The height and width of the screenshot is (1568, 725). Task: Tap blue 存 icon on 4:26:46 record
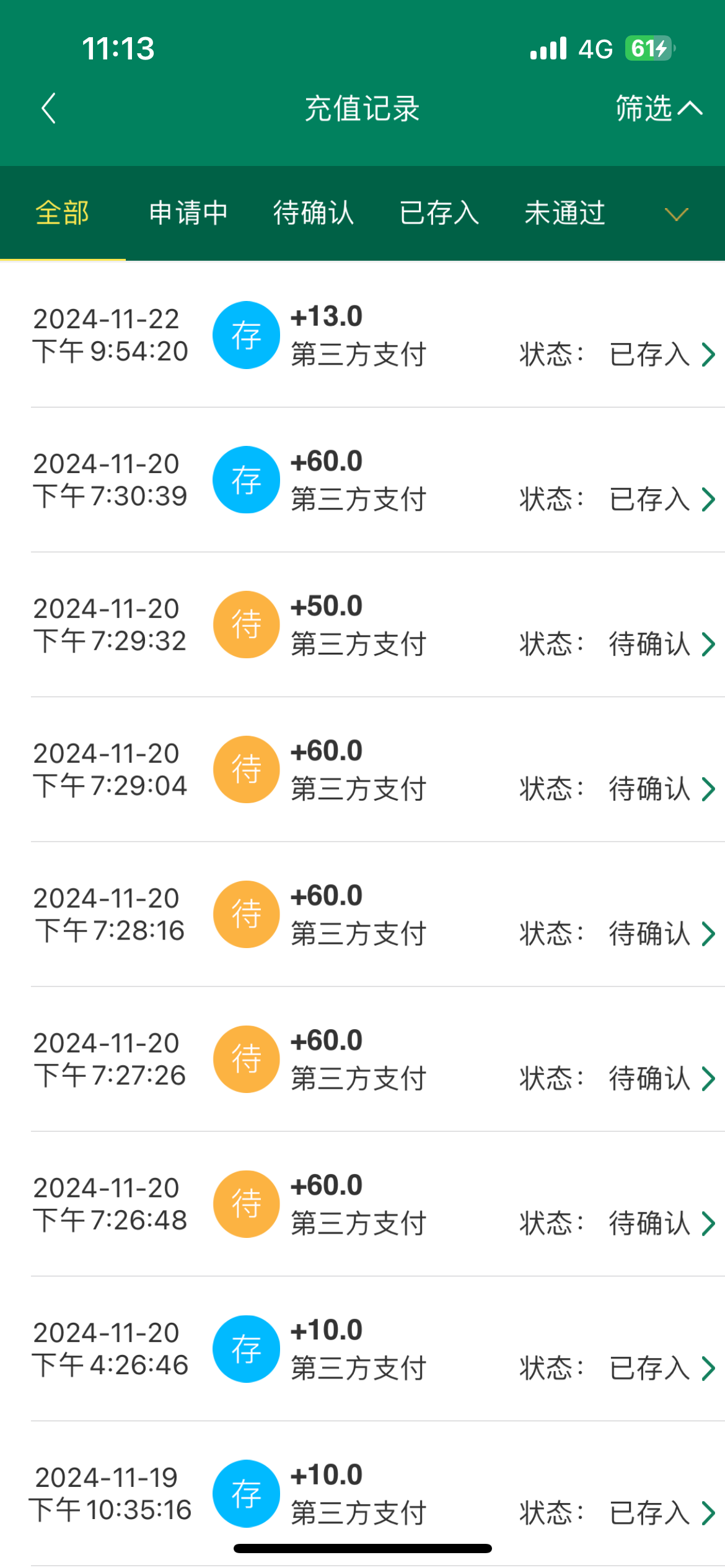point(246,1349)
